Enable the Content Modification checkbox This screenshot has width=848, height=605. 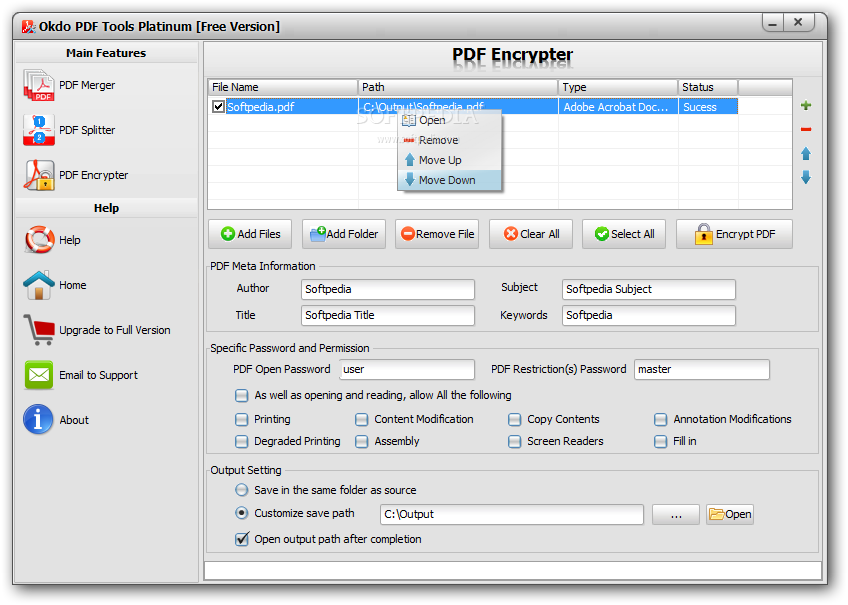pos(361,420)
